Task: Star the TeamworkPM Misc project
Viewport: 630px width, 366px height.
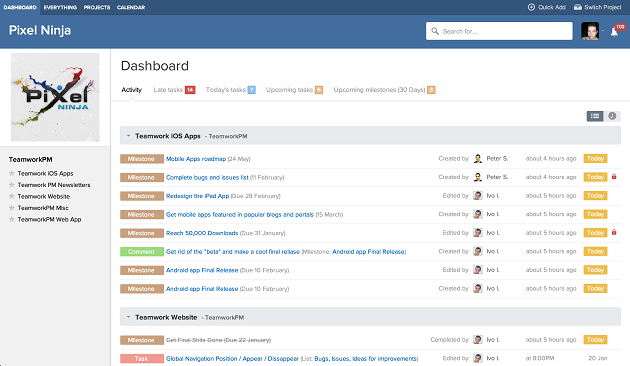Action: point(12,208)
